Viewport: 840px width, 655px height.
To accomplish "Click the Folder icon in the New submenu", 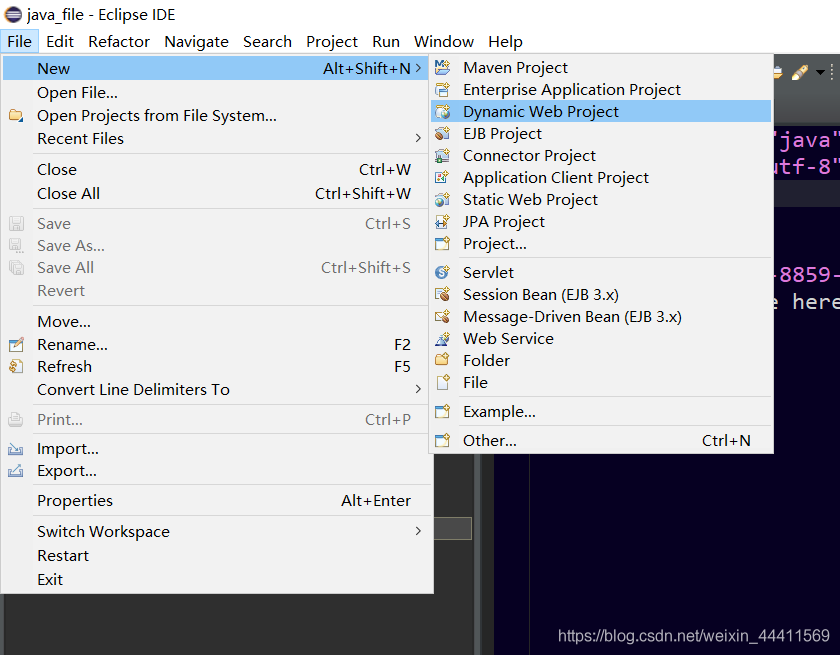I will tap(442, 360).
